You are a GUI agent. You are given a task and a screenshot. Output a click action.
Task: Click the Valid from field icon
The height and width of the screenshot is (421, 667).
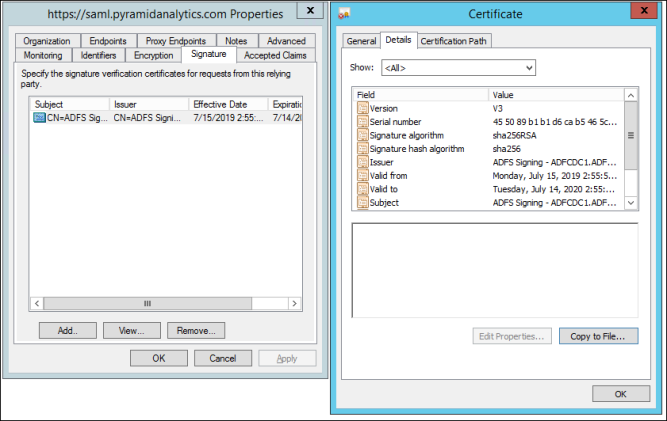tap(362, 176)
